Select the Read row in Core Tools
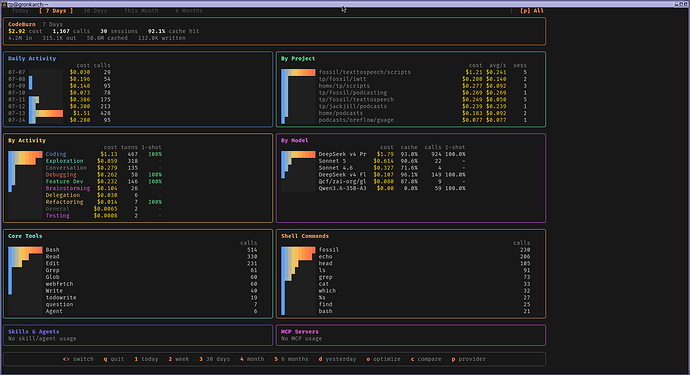690x375 pixels. click(132, 257)
